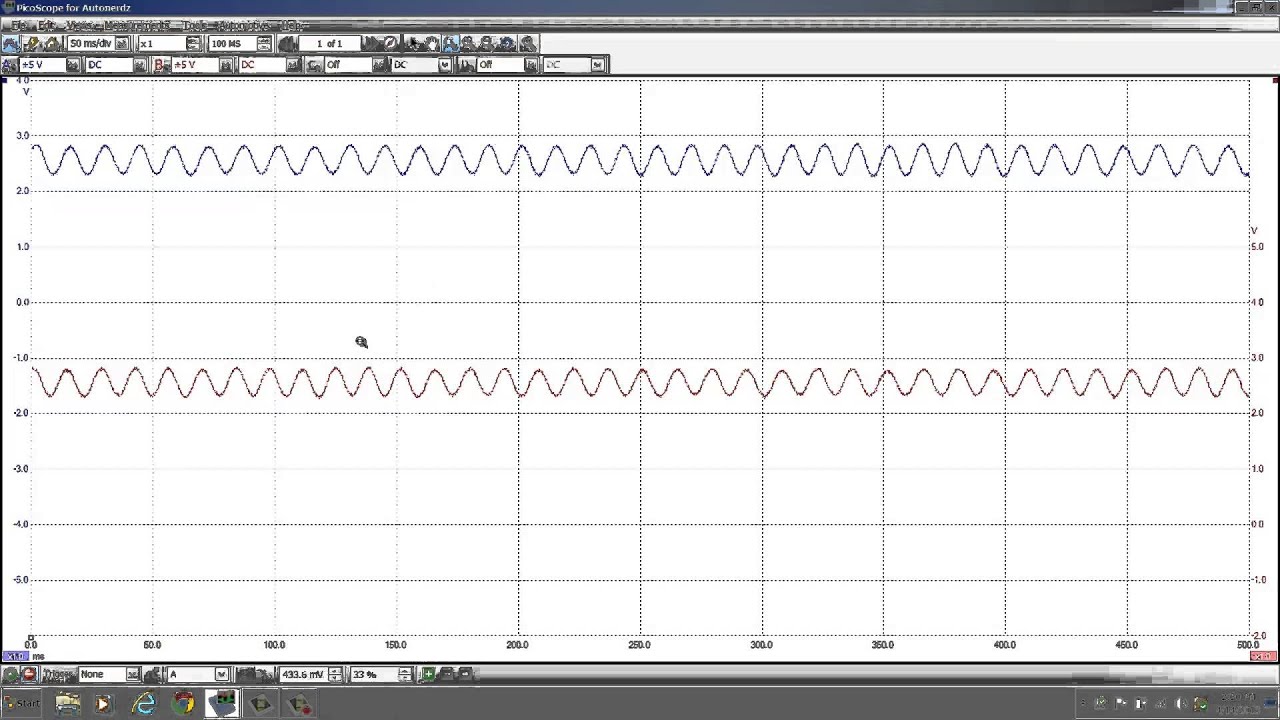1280x720 pixels.
Task: Go to previous waveform buffer
Action: pyautogui.click(x=287, y=44)
